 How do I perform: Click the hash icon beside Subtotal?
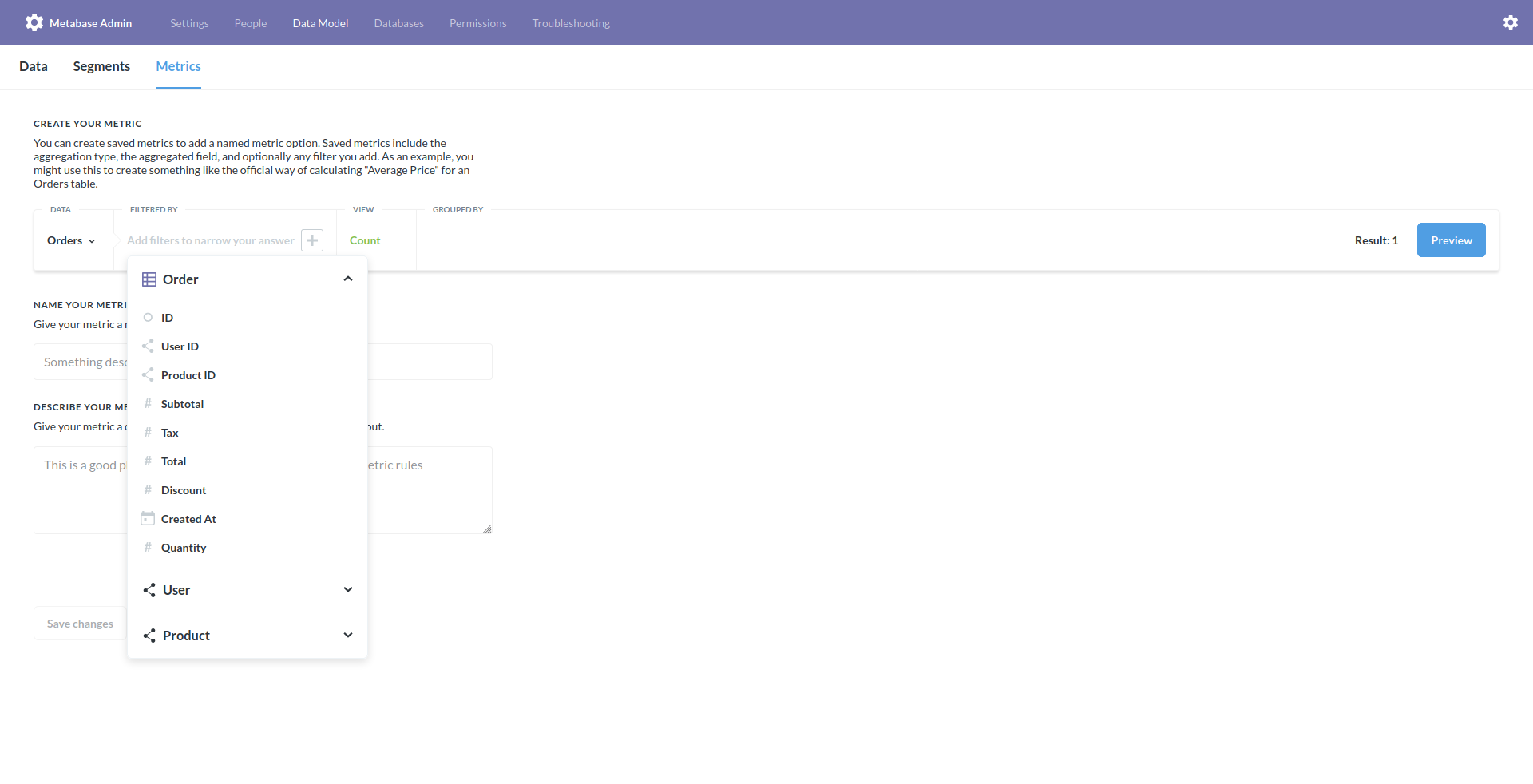coord(148,404)
